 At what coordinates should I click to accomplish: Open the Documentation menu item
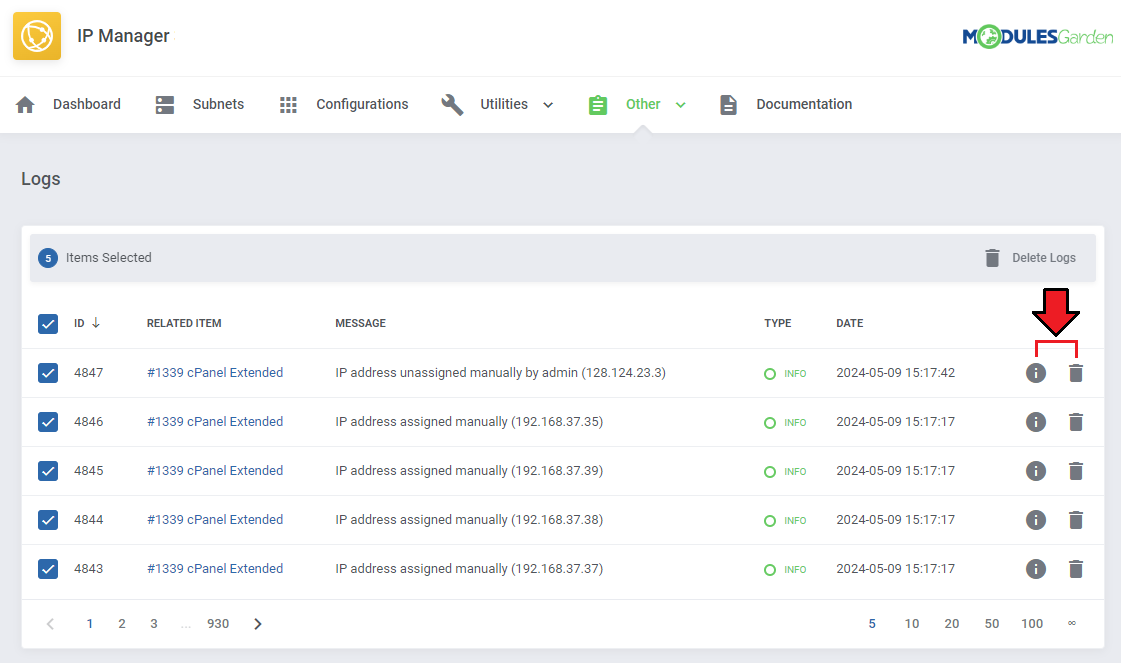click(x=804, y=104)
